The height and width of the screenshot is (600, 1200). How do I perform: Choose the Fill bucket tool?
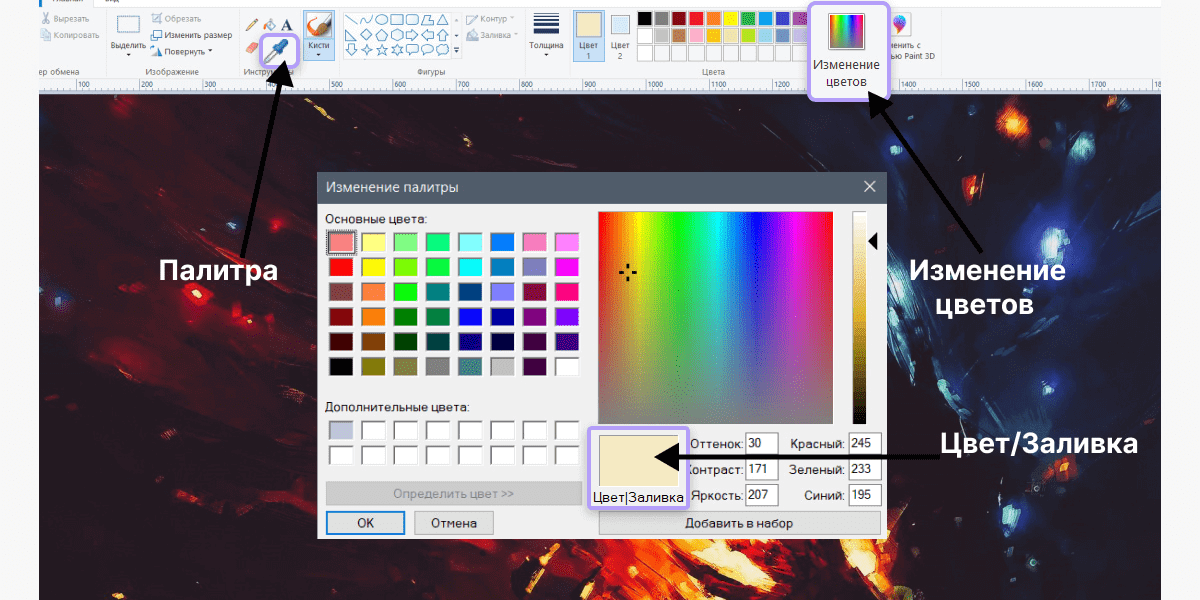(x=269, y=24)
